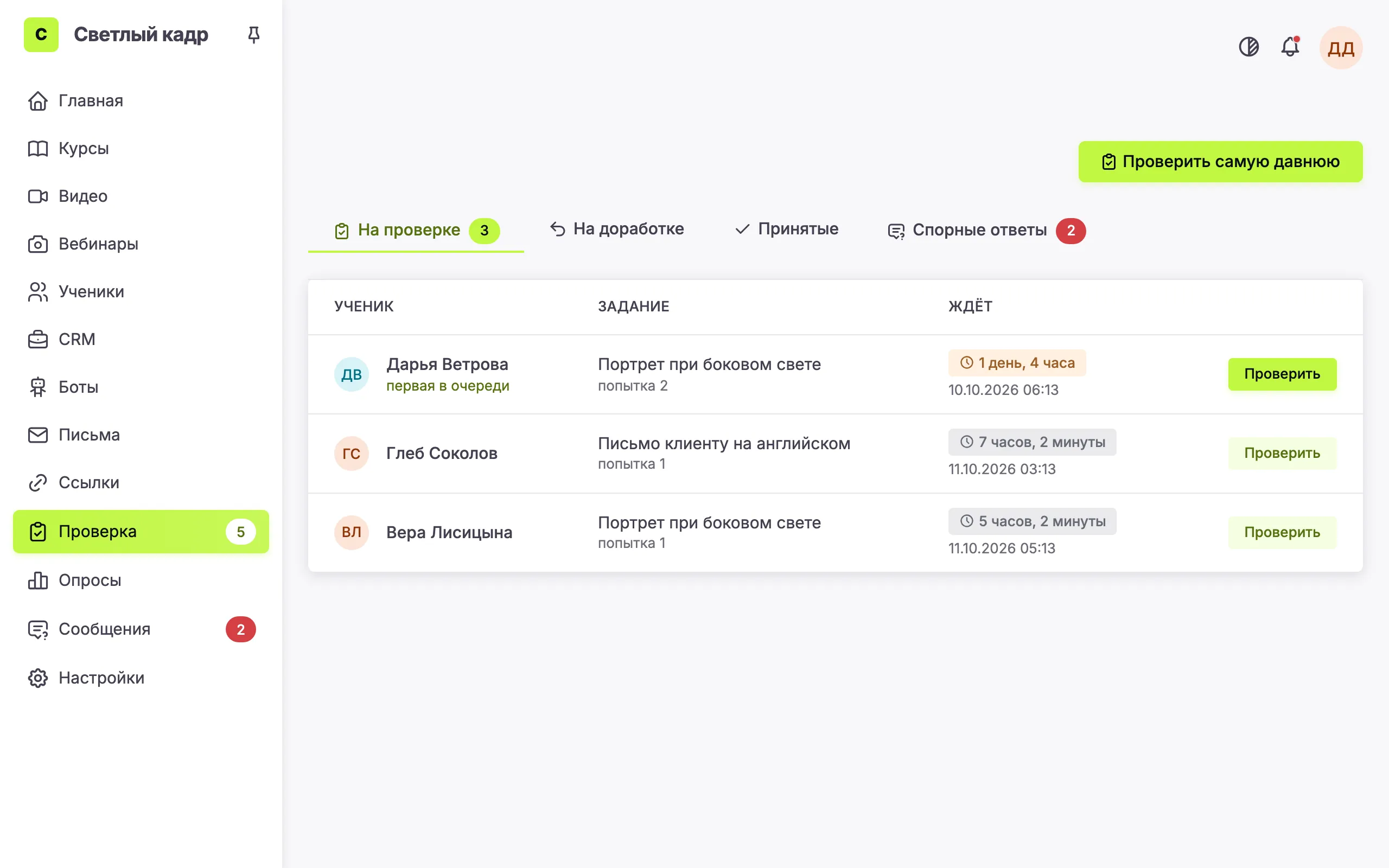Click the 7 часов, 2 минуты badge

(x=1032, y=442)
